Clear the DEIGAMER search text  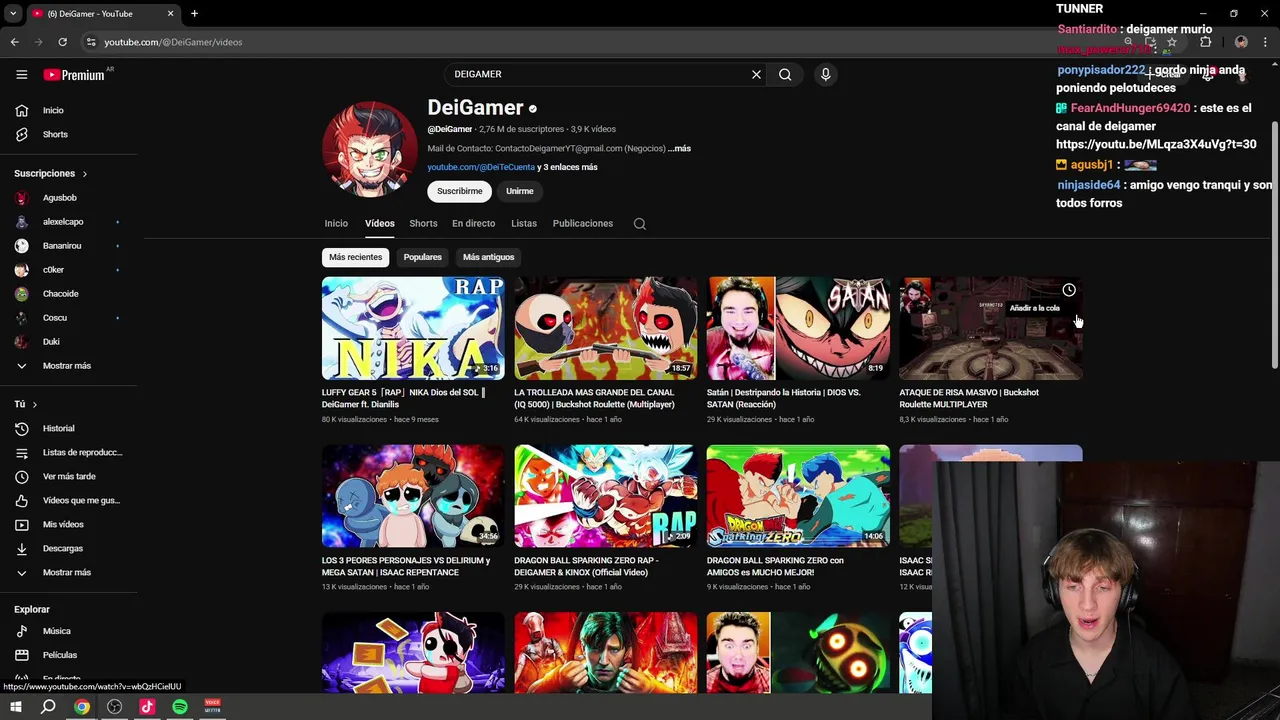756,74
